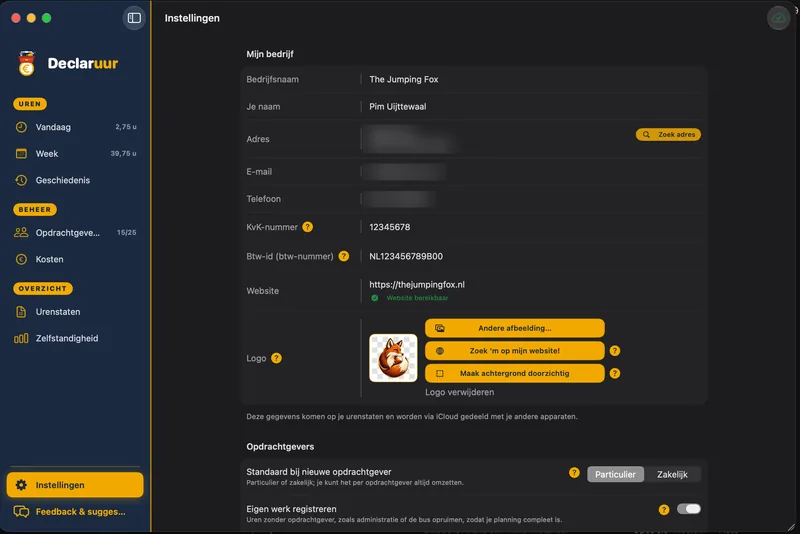Open help for Standaard bij nieuwe opdrachtgever
Viewport: 800px width, 534px height.
(574, 473)
